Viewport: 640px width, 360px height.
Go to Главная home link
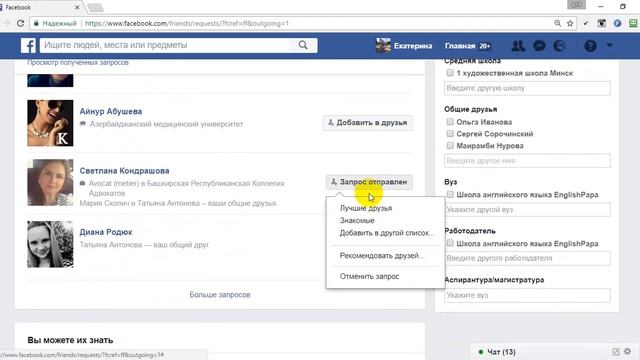[x=460, y=46]
